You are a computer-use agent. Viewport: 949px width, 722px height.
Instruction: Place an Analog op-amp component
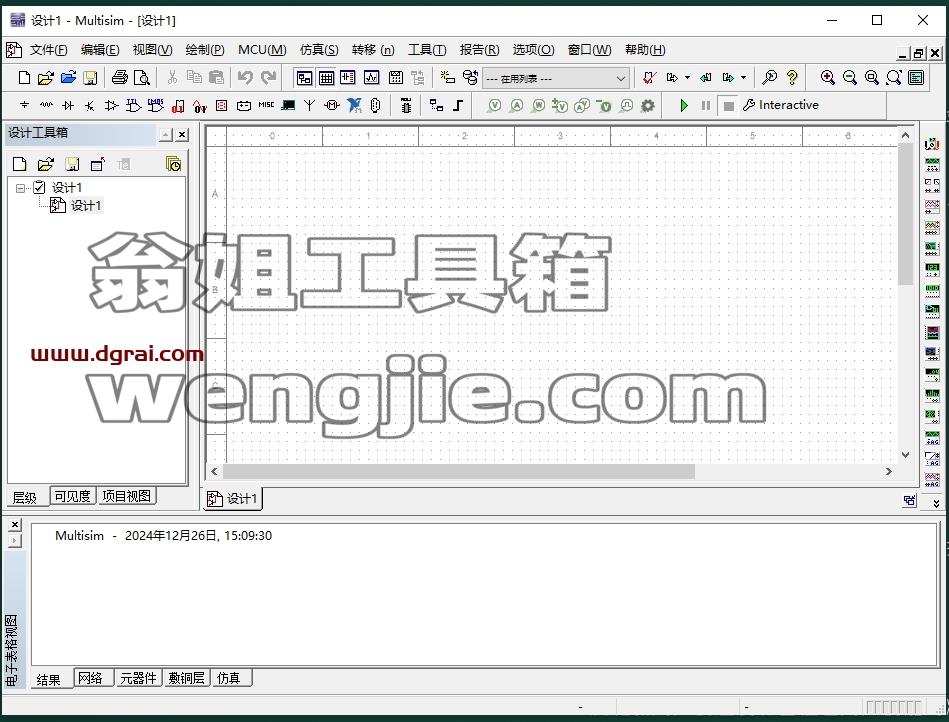(x=111, y=105)
